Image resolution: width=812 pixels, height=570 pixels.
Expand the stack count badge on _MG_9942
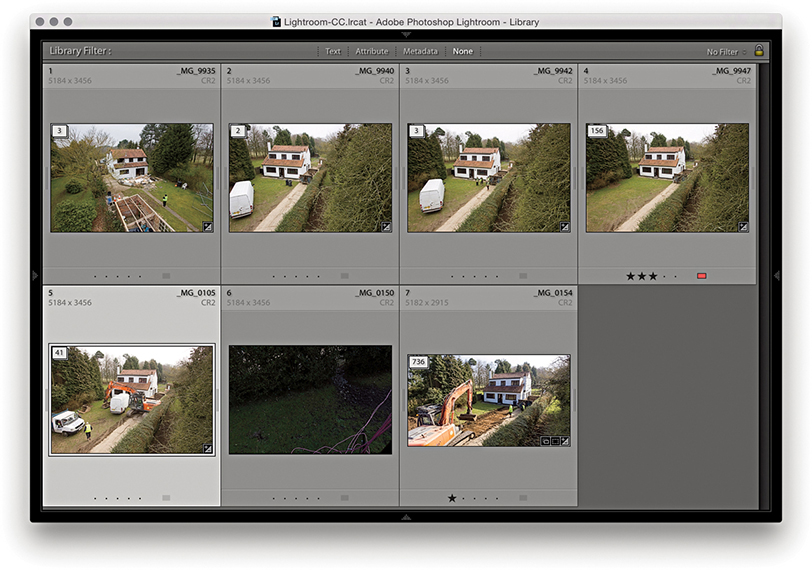tap(416, 130)
